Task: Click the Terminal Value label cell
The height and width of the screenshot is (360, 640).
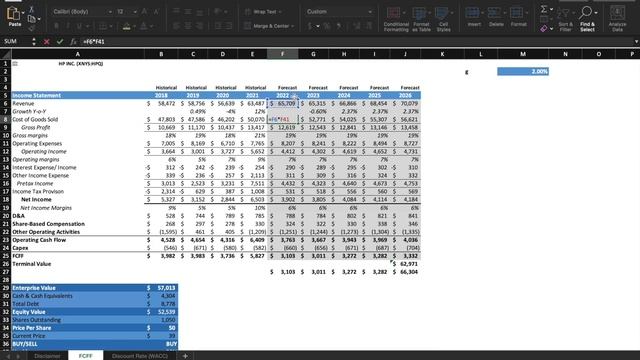Action: [x=78, y=264]
